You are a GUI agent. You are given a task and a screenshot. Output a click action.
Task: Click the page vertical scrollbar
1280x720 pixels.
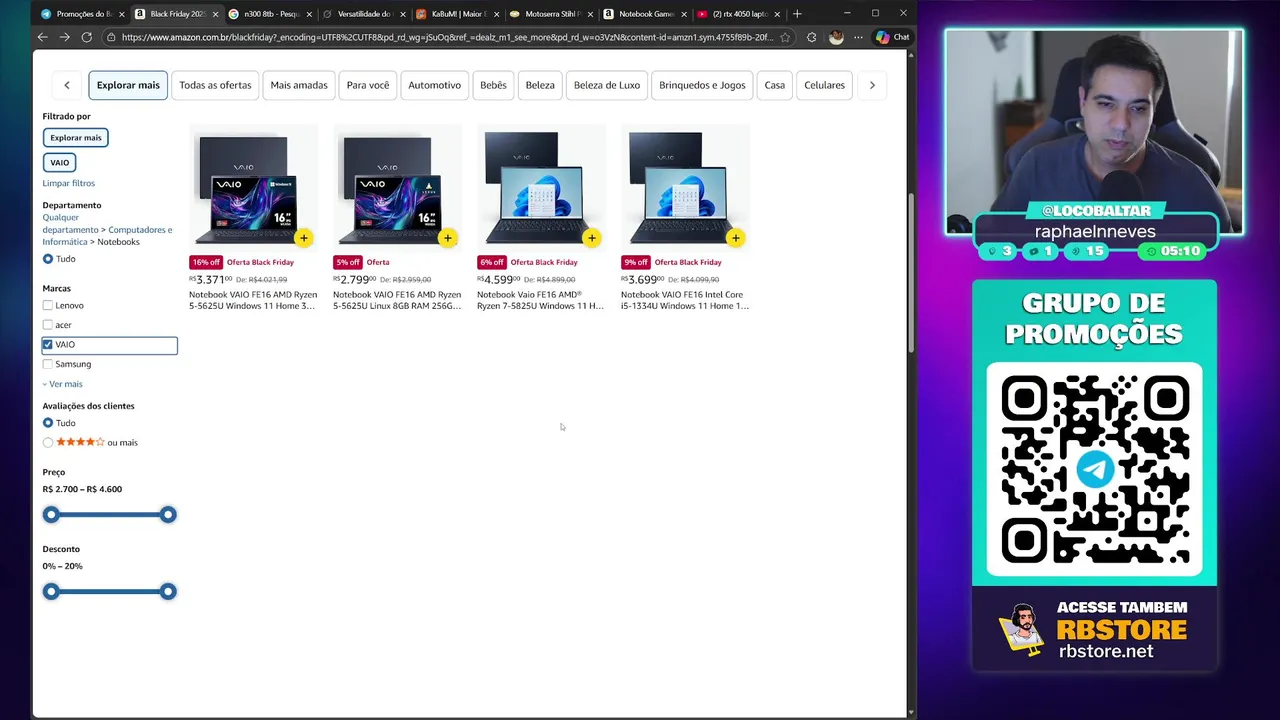coord(910,272)
